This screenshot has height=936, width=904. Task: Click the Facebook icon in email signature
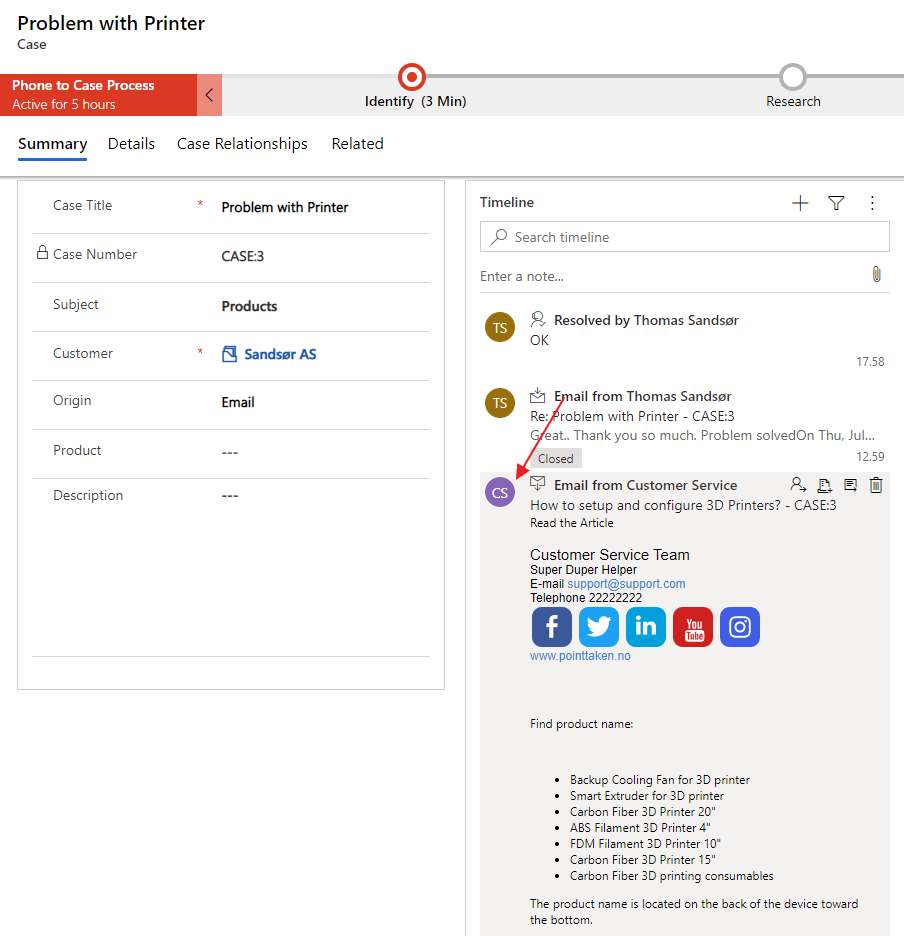pyautogui.click(x=551, y=627)
